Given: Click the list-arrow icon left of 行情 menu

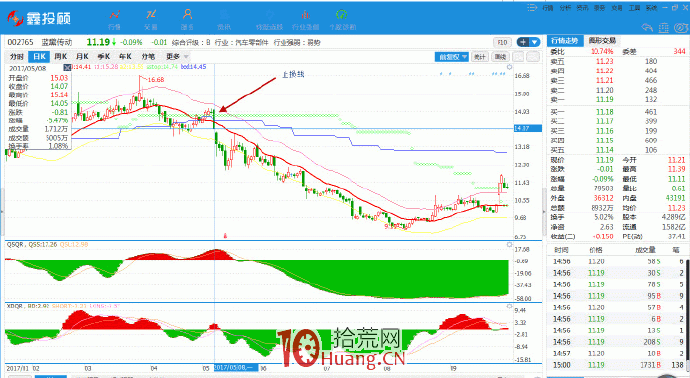Looking at the screenshot, I should [x=532, y=7].
